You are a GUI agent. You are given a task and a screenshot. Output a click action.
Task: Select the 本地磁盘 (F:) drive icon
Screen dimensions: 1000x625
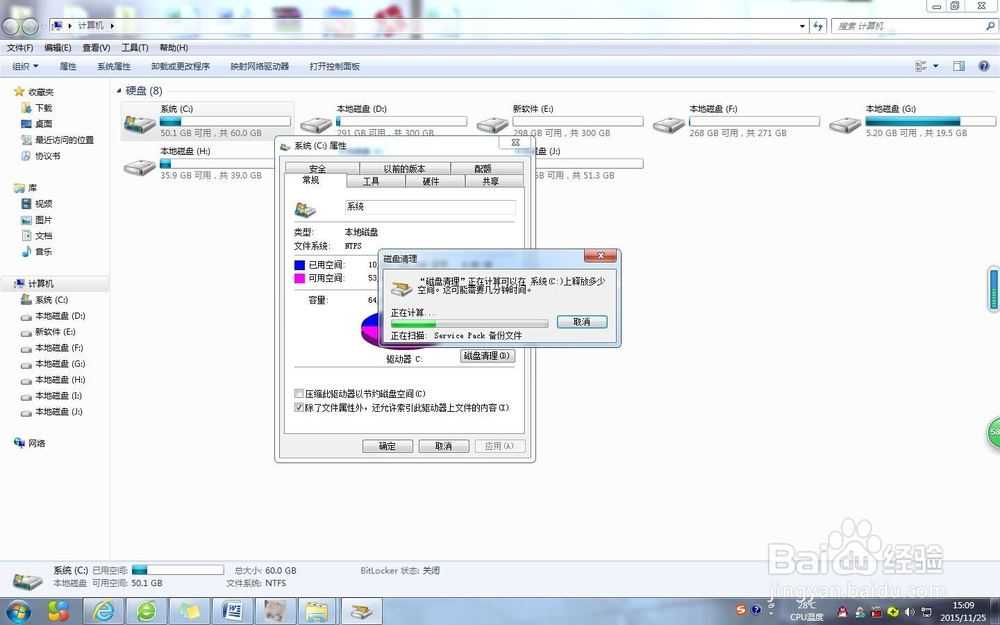point(669,124)
